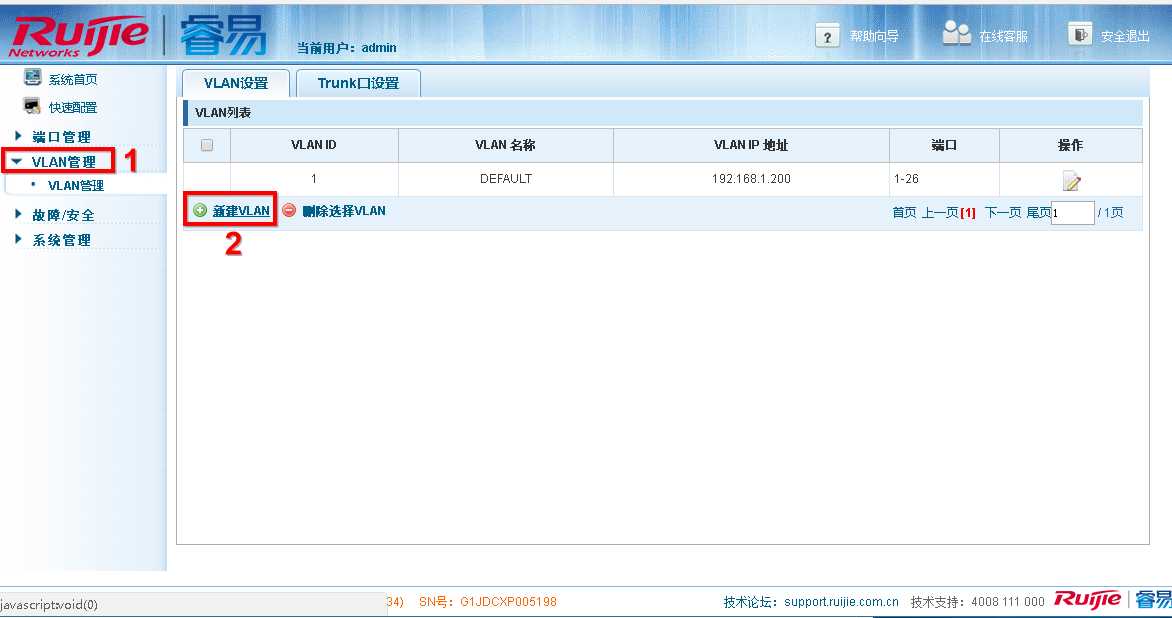Go to 尾页 last page

click(x=1038, y=213)
